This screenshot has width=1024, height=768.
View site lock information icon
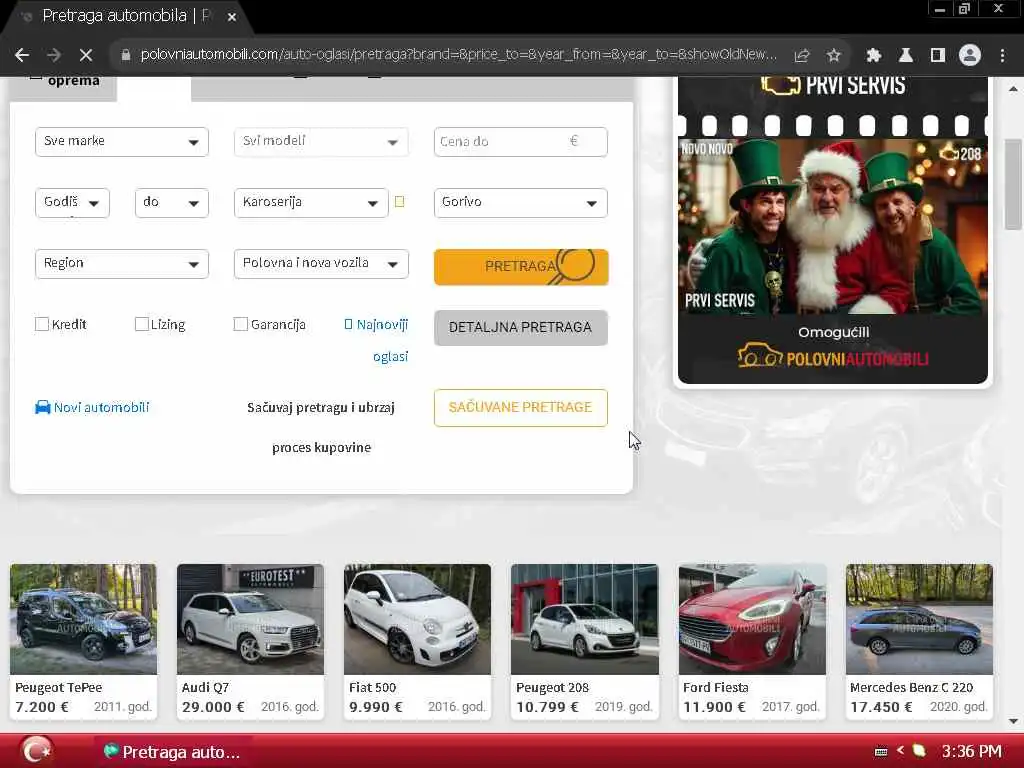click(126, 55)
